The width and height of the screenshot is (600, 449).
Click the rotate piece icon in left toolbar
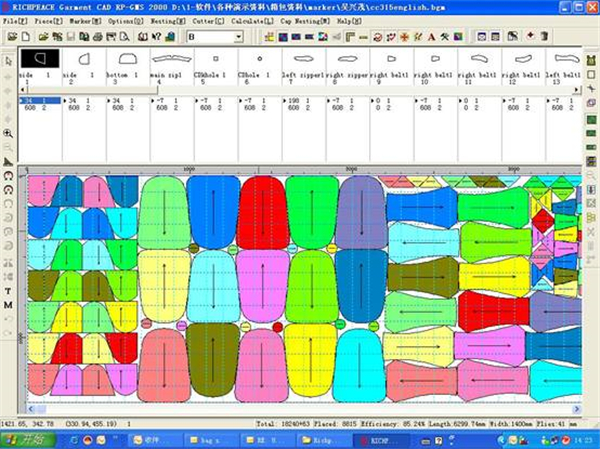coord(8,175)
